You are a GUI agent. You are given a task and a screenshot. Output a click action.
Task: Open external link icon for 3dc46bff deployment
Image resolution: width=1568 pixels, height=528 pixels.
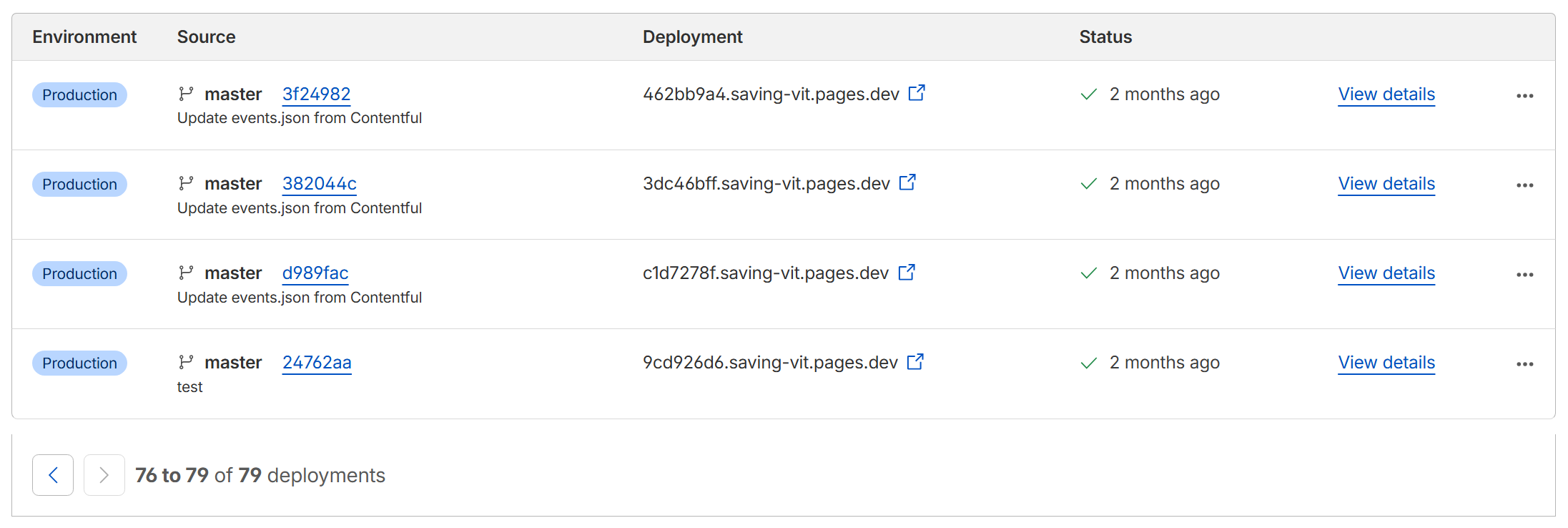[907, 182]
